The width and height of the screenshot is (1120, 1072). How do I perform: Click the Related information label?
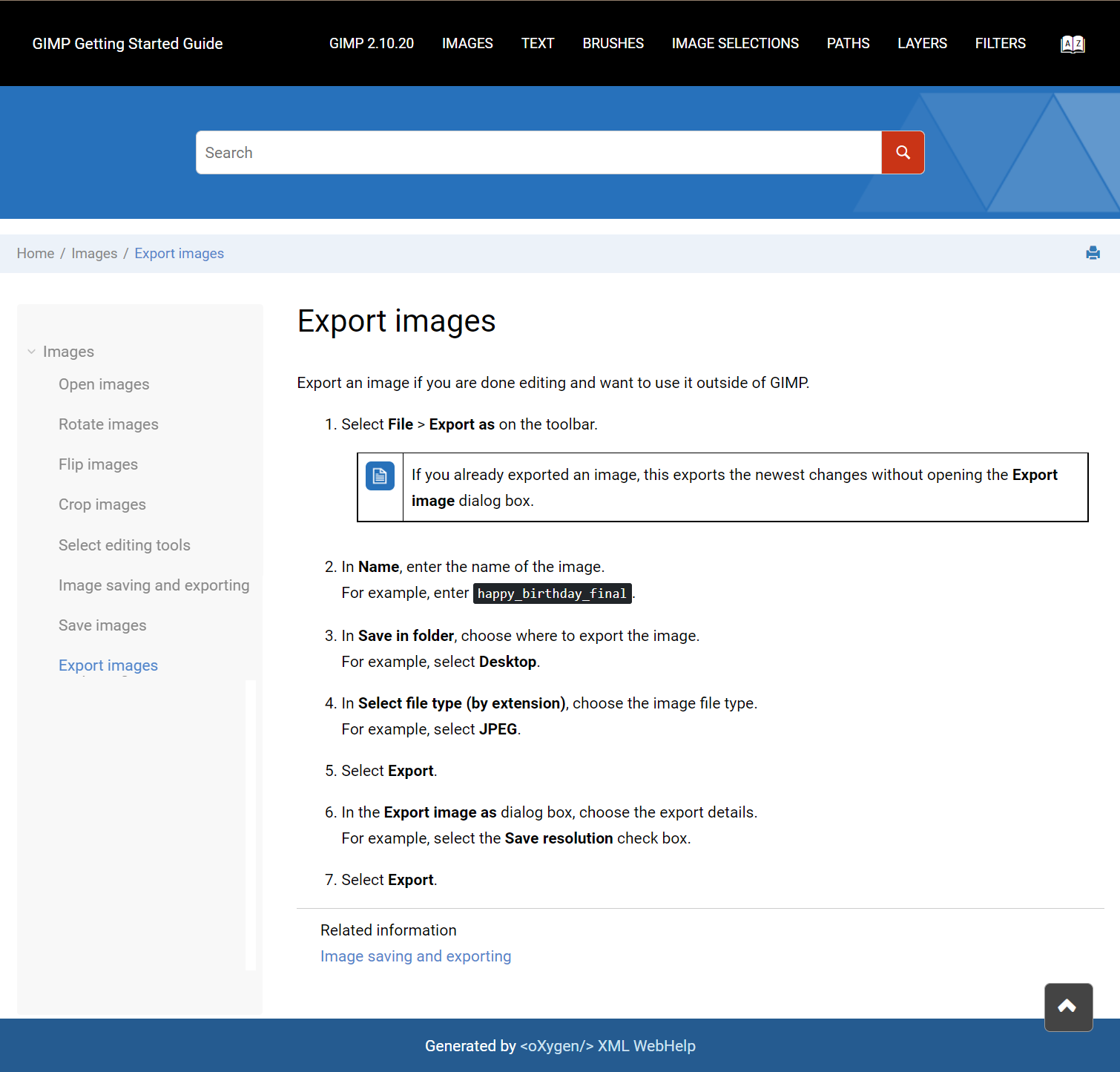pos(389,930)
